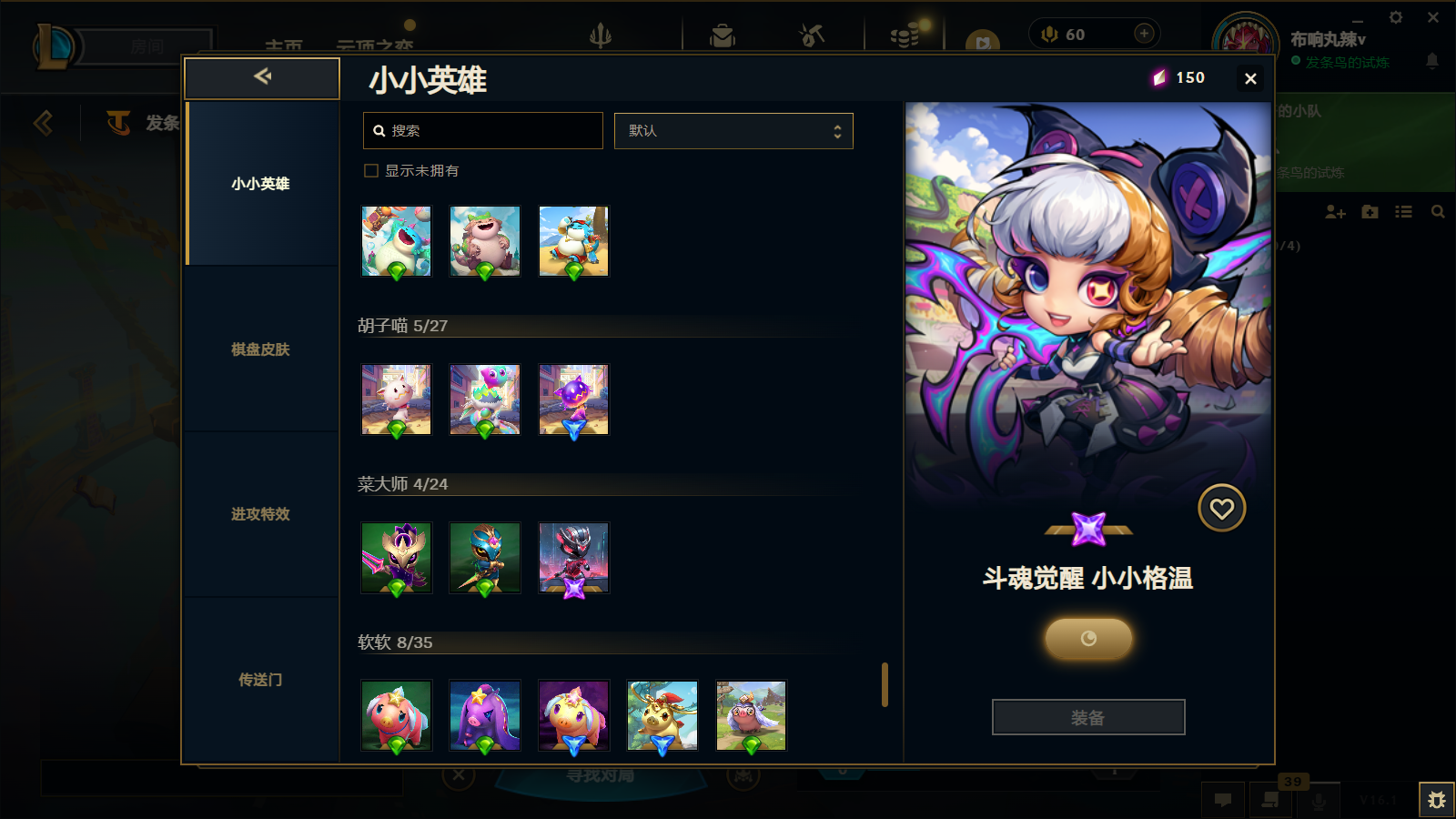Click the add friend icon
Image resolution: width=1456 pixels, height=819 pixels.
click(1335, 212)
